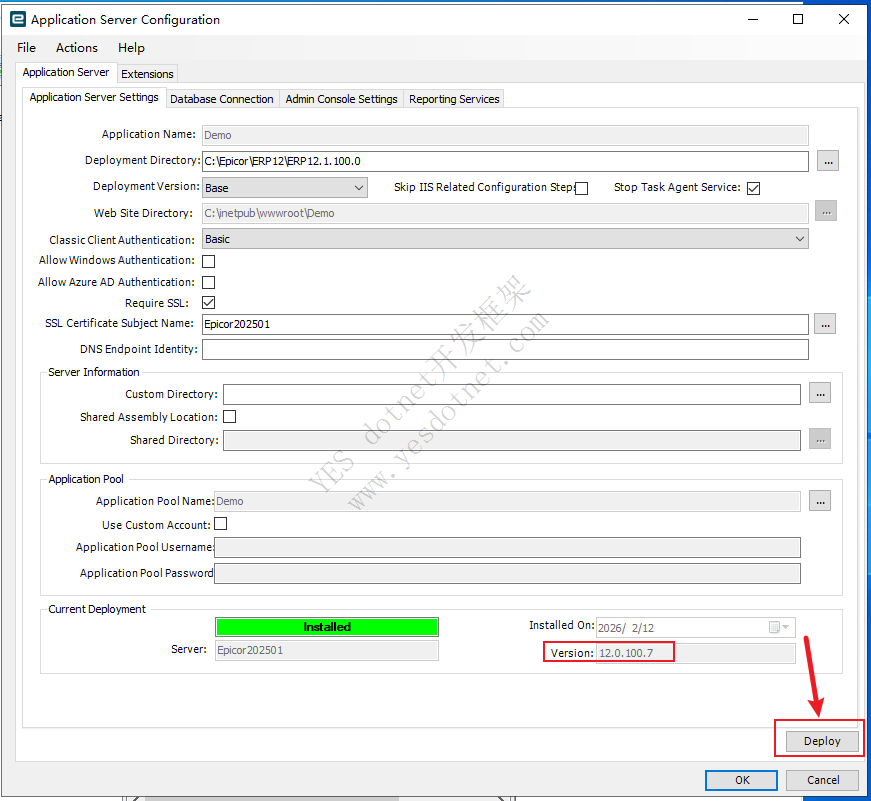Viewport: 871px width, 801px height.
Task: Open the Extensions tab
Action: pyautogui.click(x=147, y=73)
